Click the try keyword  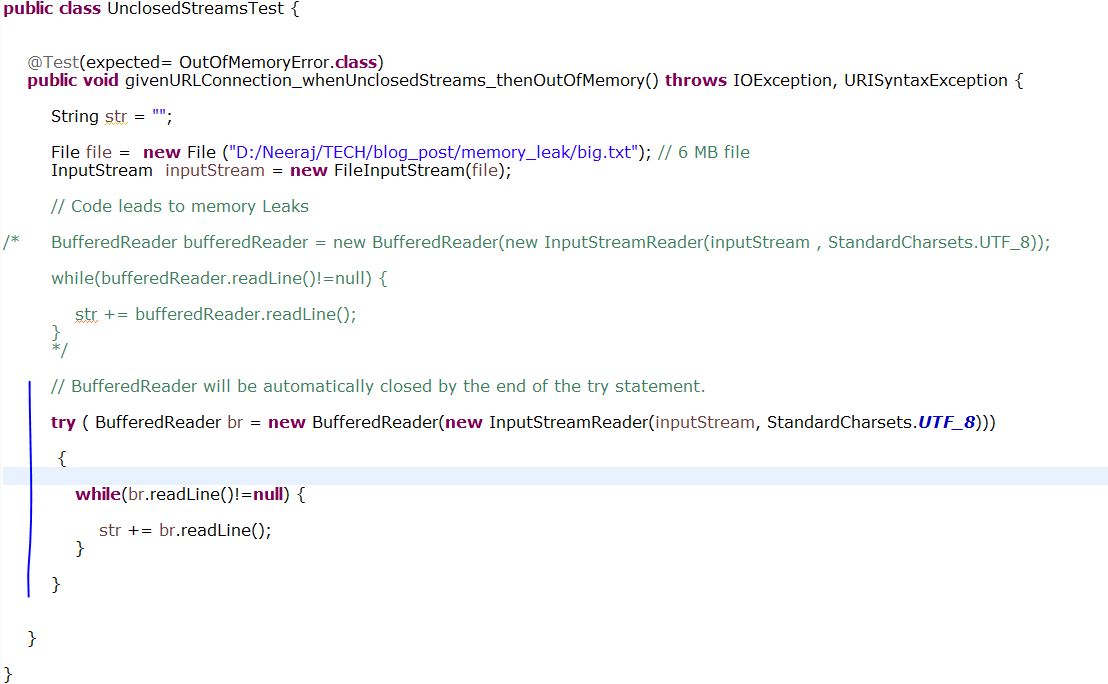pyautogui.click(x=62, y=422)
